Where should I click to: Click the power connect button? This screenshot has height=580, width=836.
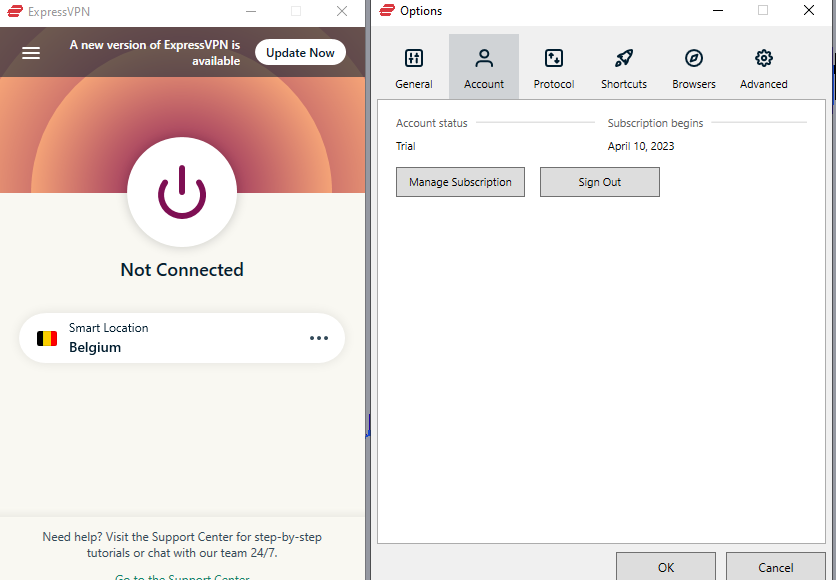(182, 192)
